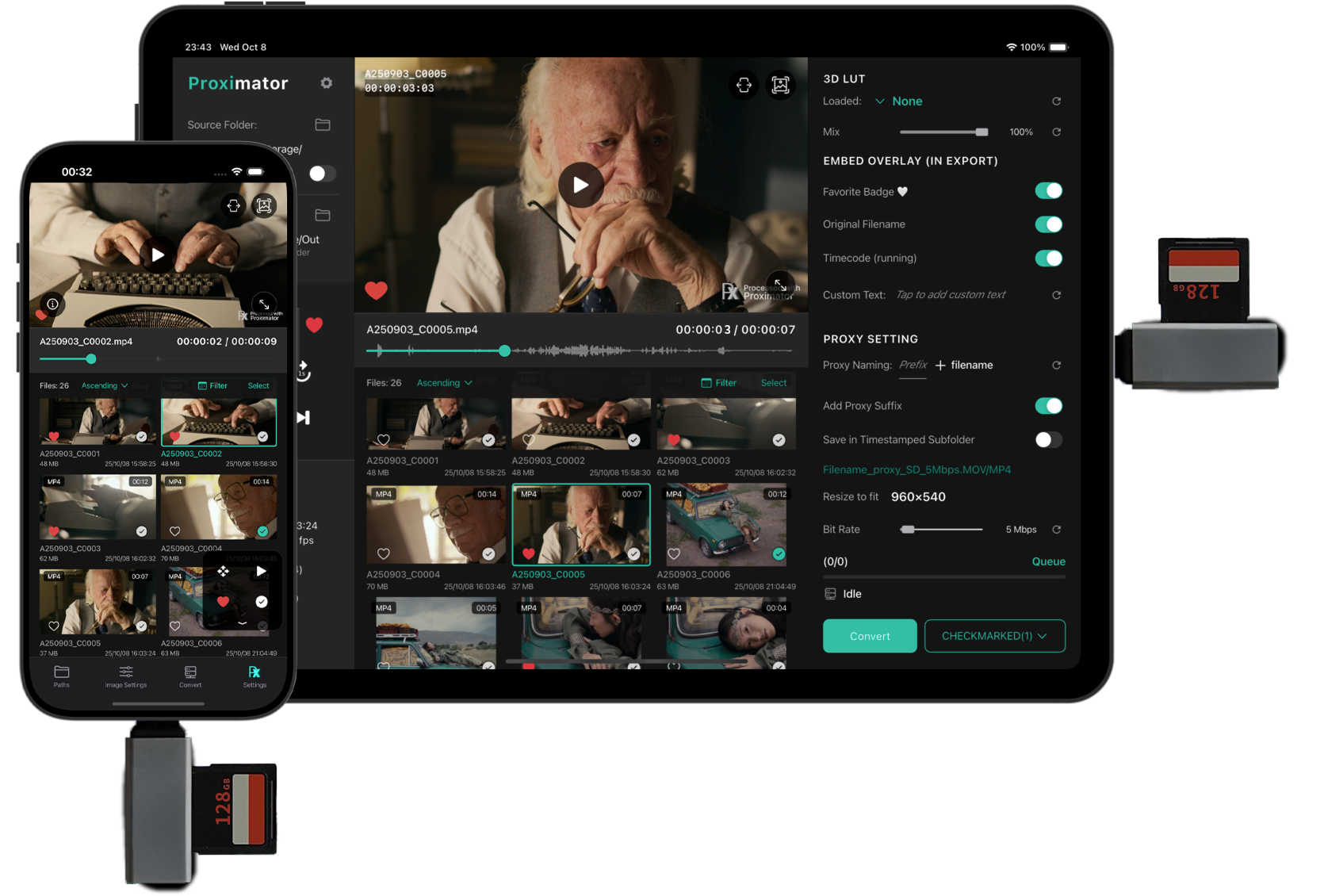Screen dimensions: 1324x896
Task: Enable Save in Timestamped Subfolder
Action: (x=1048, y=439)
